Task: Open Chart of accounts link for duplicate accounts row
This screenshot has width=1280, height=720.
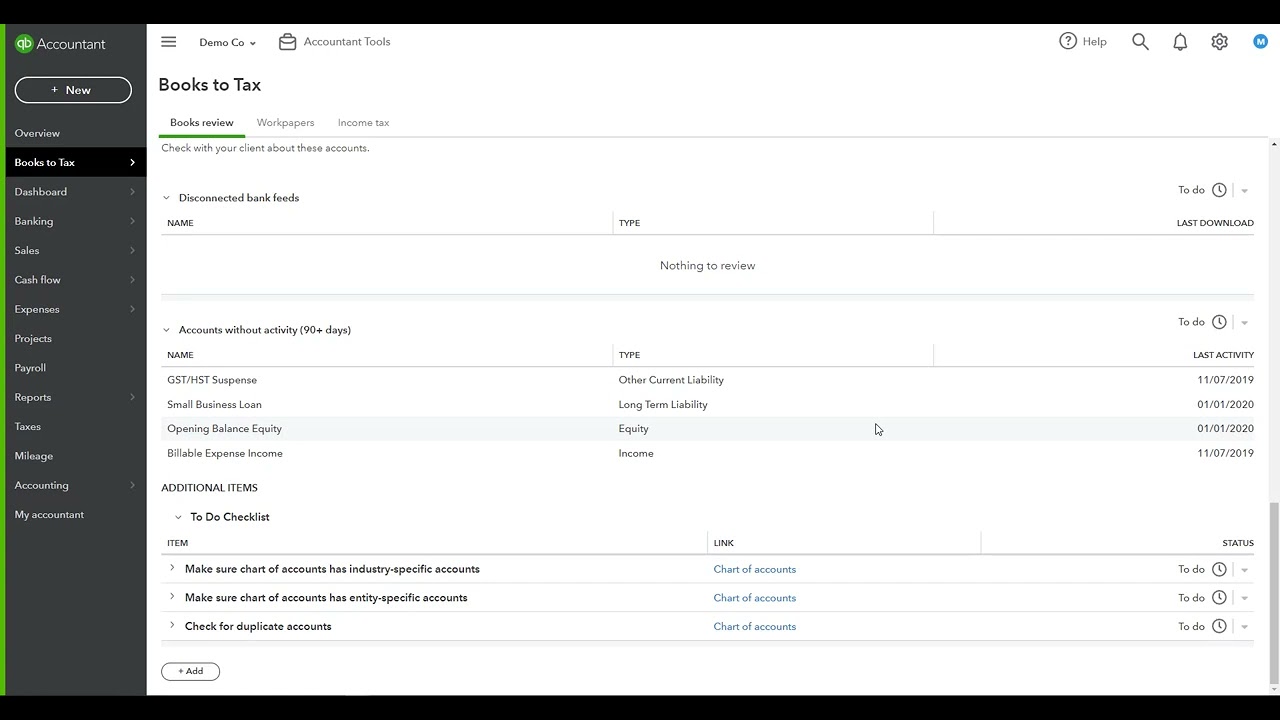Action: [754, 627]
